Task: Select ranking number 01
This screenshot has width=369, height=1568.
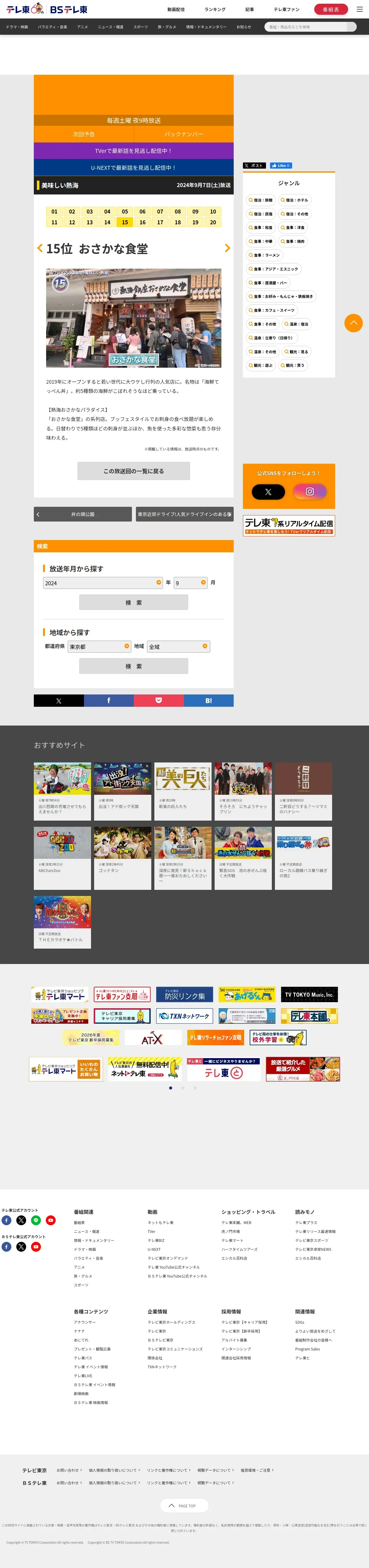Action: (54, 212)
